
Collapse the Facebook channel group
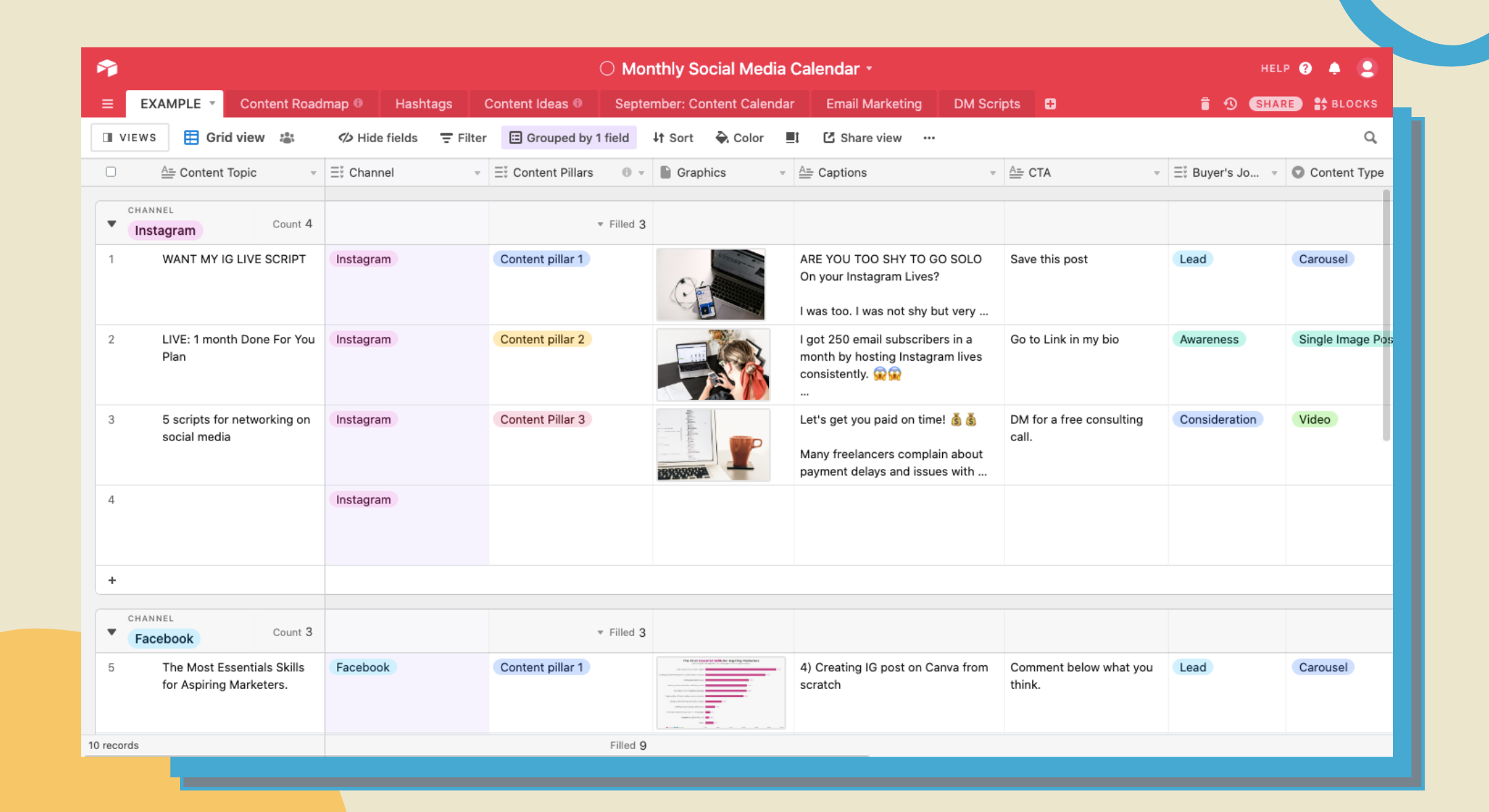[112, 632]
